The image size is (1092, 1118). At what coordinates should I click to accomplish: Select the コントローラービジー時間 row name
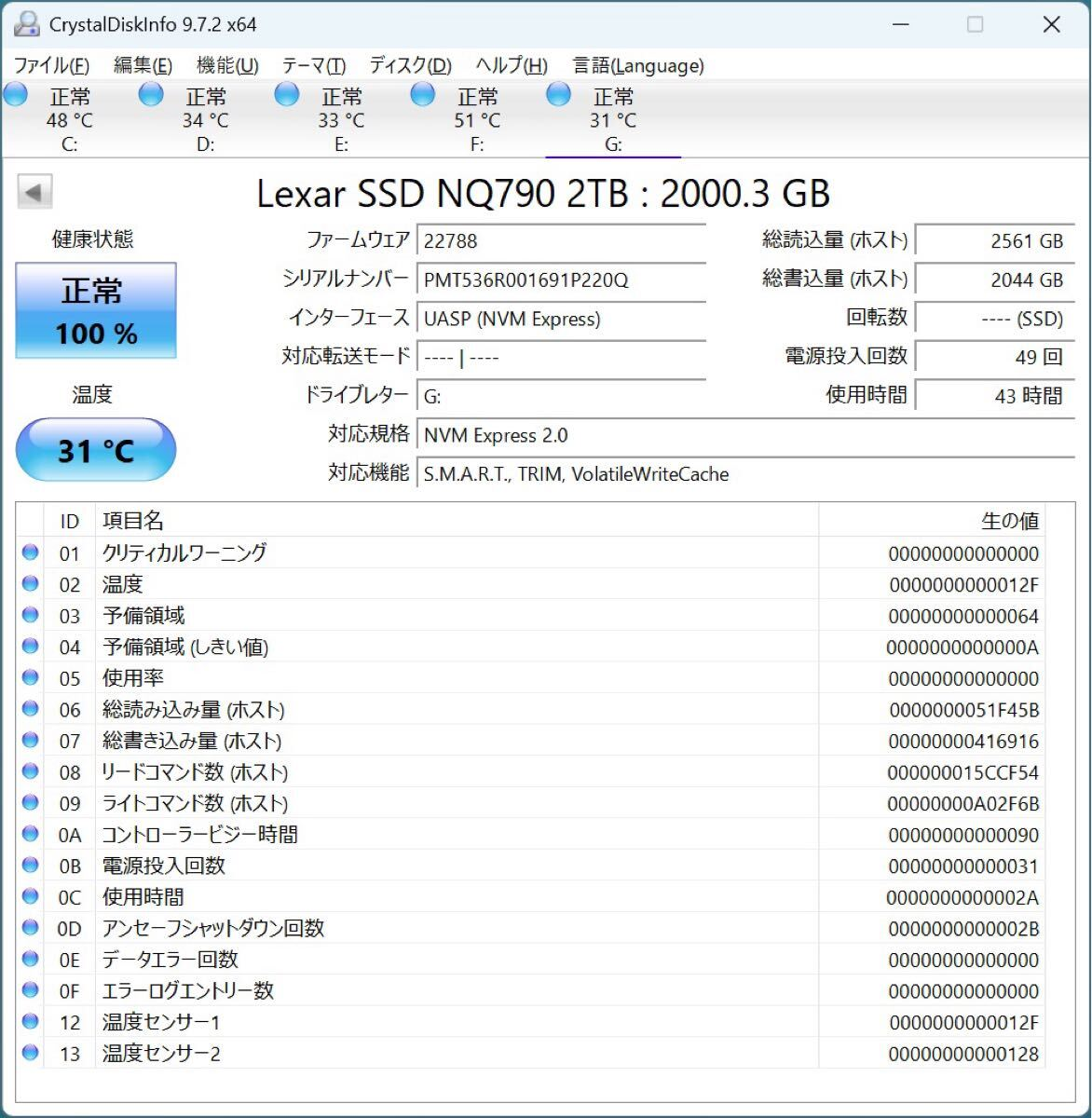(200, 834)
